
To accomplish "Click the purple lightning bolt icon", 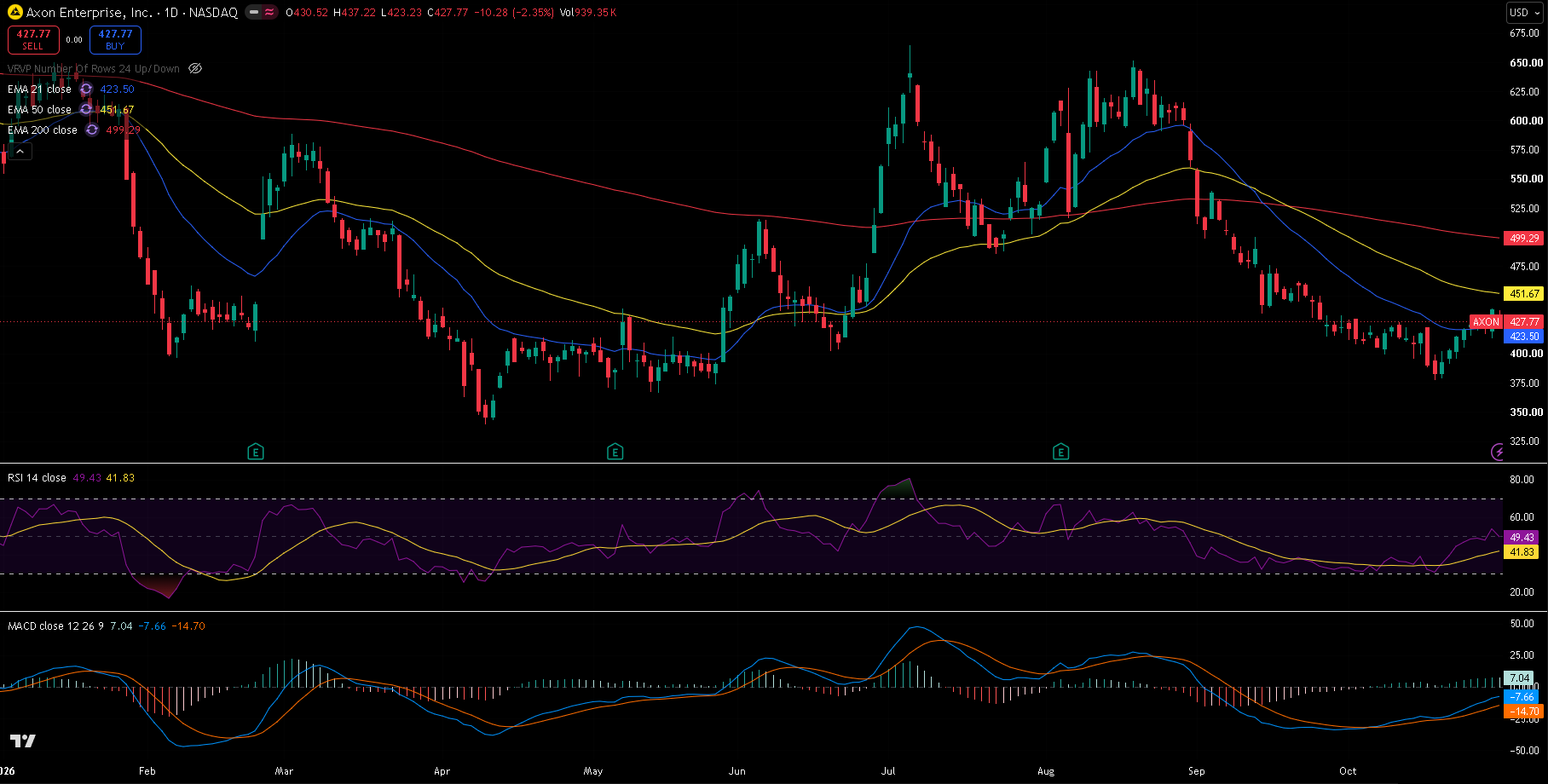I will pyautogui.click(x=1498, y=452).
